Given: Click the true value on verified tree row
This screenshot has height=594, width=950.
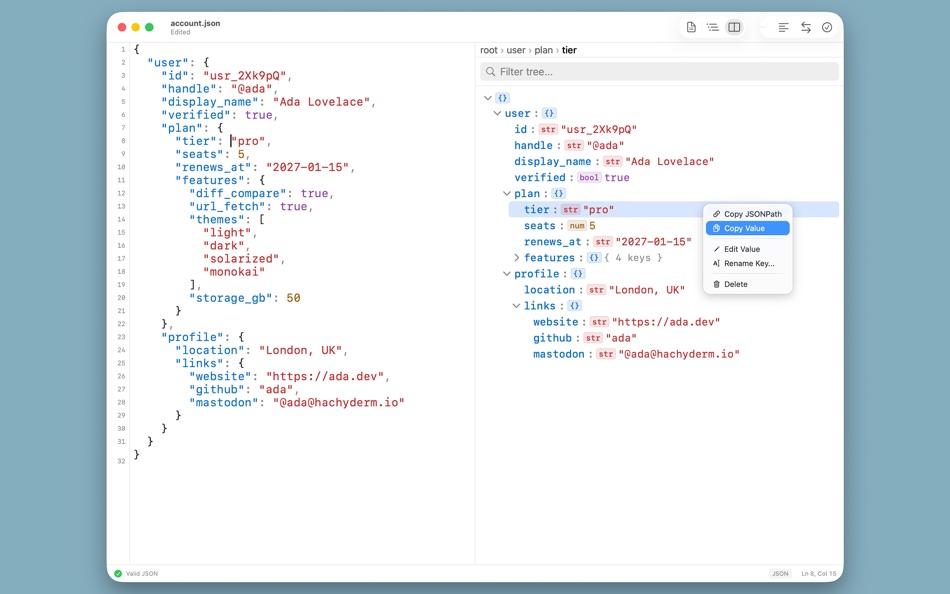Looking at the screenshot, I should click(617, 178).
